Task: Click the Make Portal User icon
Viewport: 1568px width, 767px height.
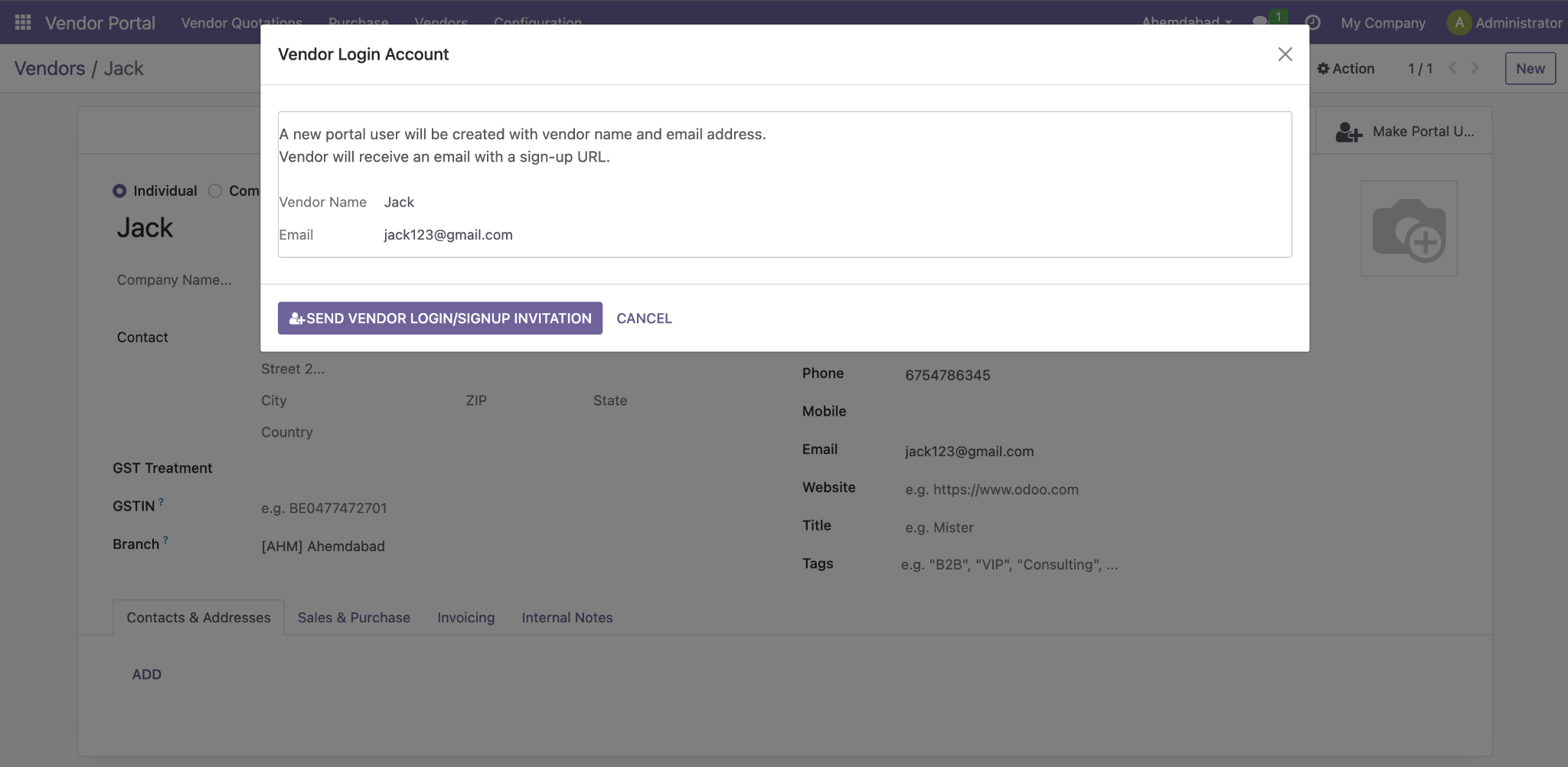Action: coord(1349,132)
